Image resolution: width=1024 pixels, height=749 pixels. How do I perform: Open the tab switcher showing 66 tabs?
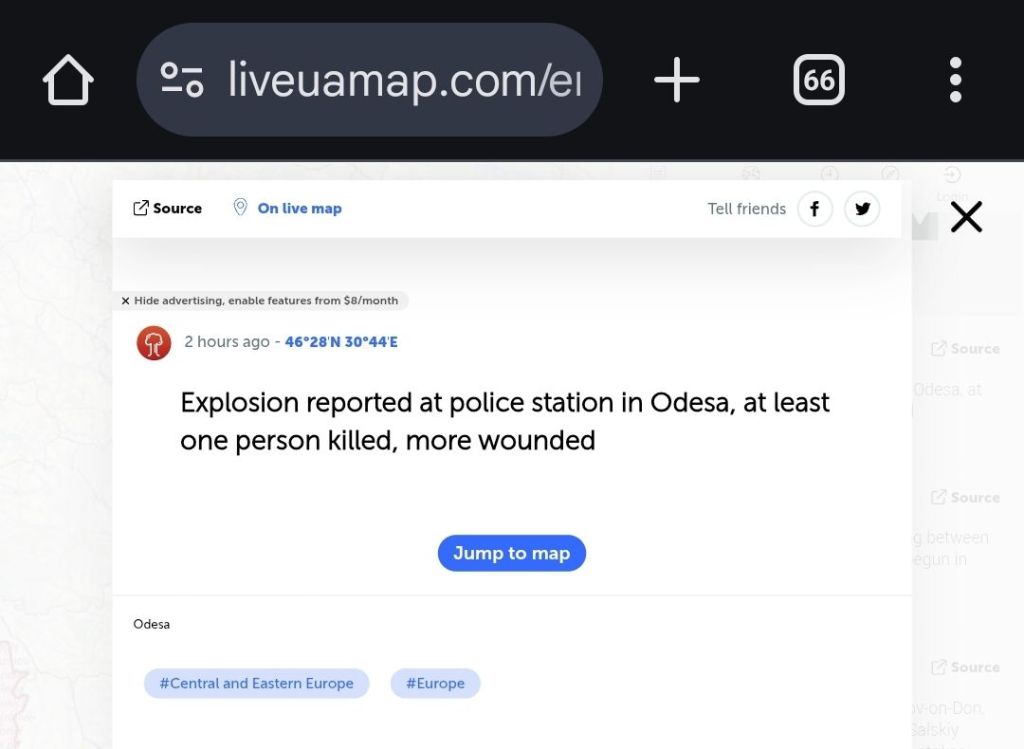tap(818, 80)
